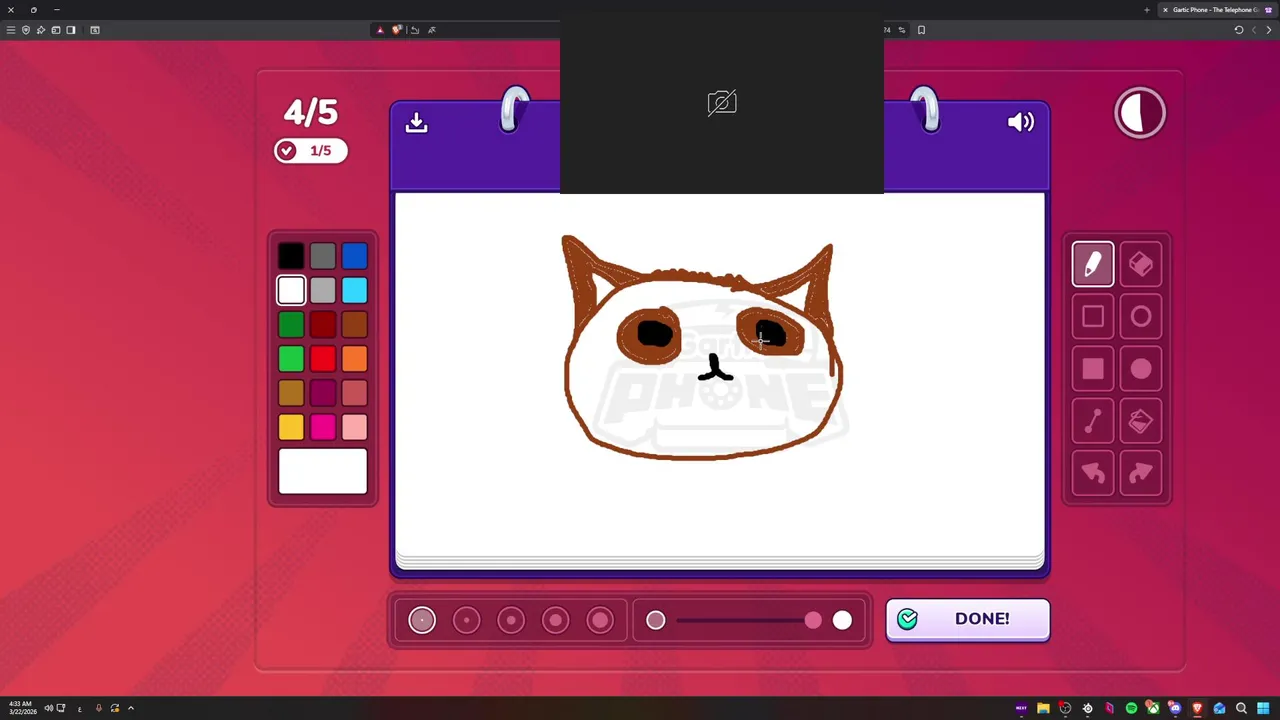This screenshot has width=1280, height=720.
Task: Choose the filled ellipse shape tool
Action: pyautogui.click(x=1141, y=369)
